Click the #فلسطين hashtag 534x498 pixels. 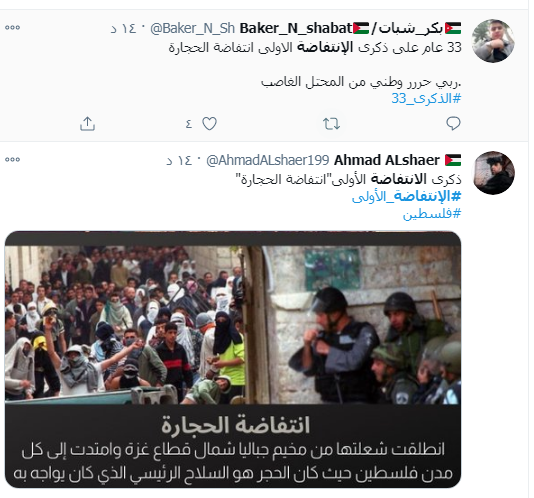tap(431, 214)
